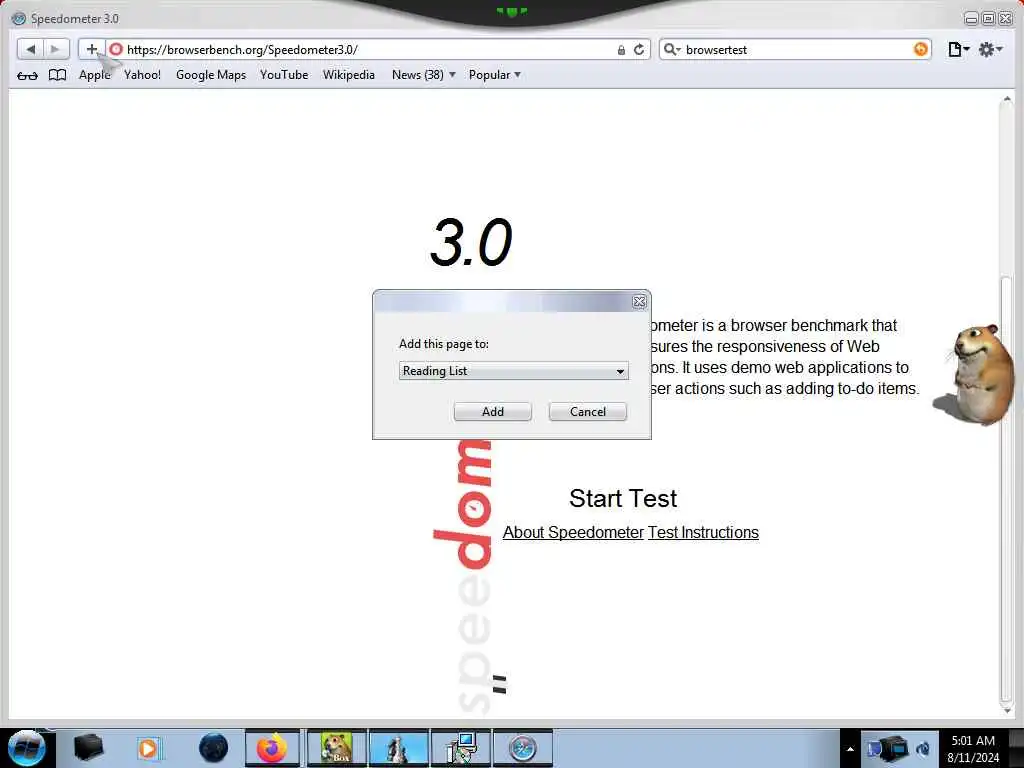1024x768 pixels.
Task: Maximize the Speedometer browser window
Action: point(989,19)
